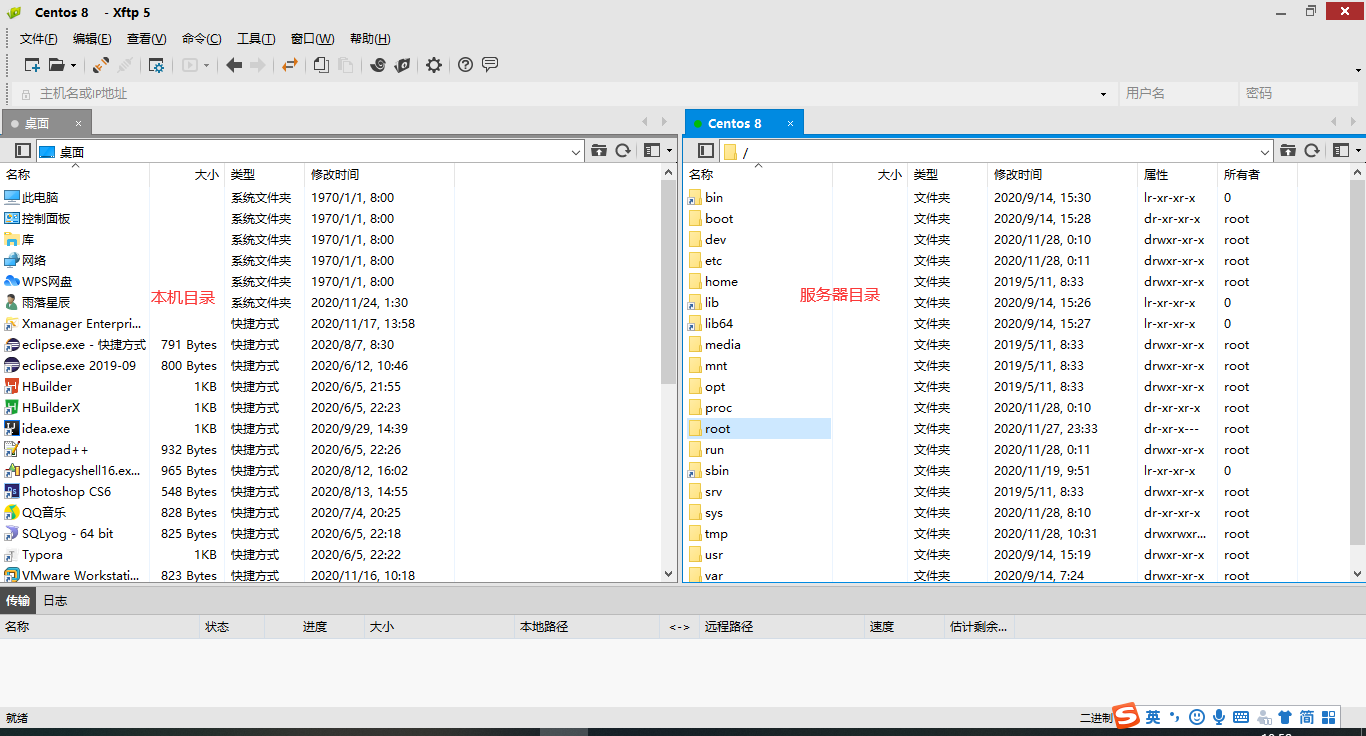This screenshot has height=736, width=1366.
Task: Expand the host address history dropdown
Action: 1104,94
